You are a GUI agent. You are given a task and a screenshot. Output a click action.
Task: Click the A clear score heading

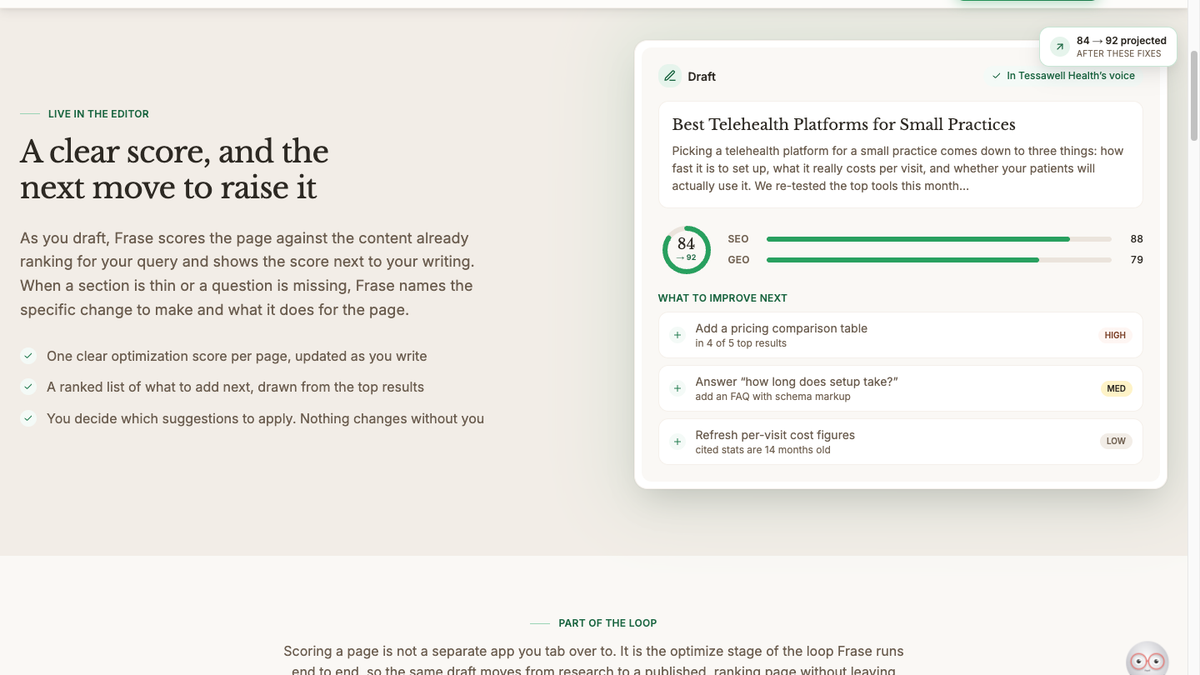(x=174, y=169)
